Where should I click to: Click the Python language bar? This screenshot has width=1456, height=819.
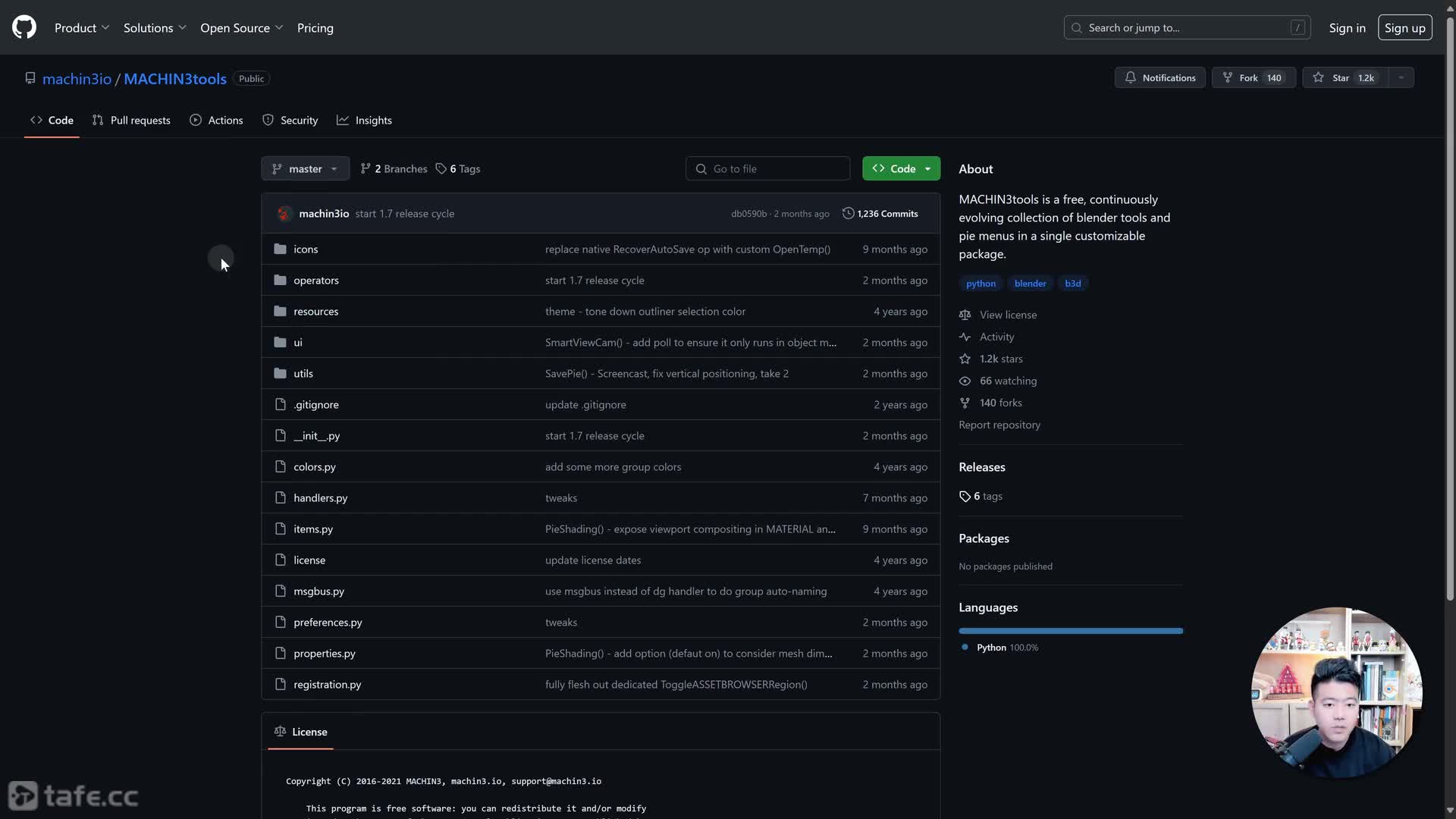pos(1070,630)
